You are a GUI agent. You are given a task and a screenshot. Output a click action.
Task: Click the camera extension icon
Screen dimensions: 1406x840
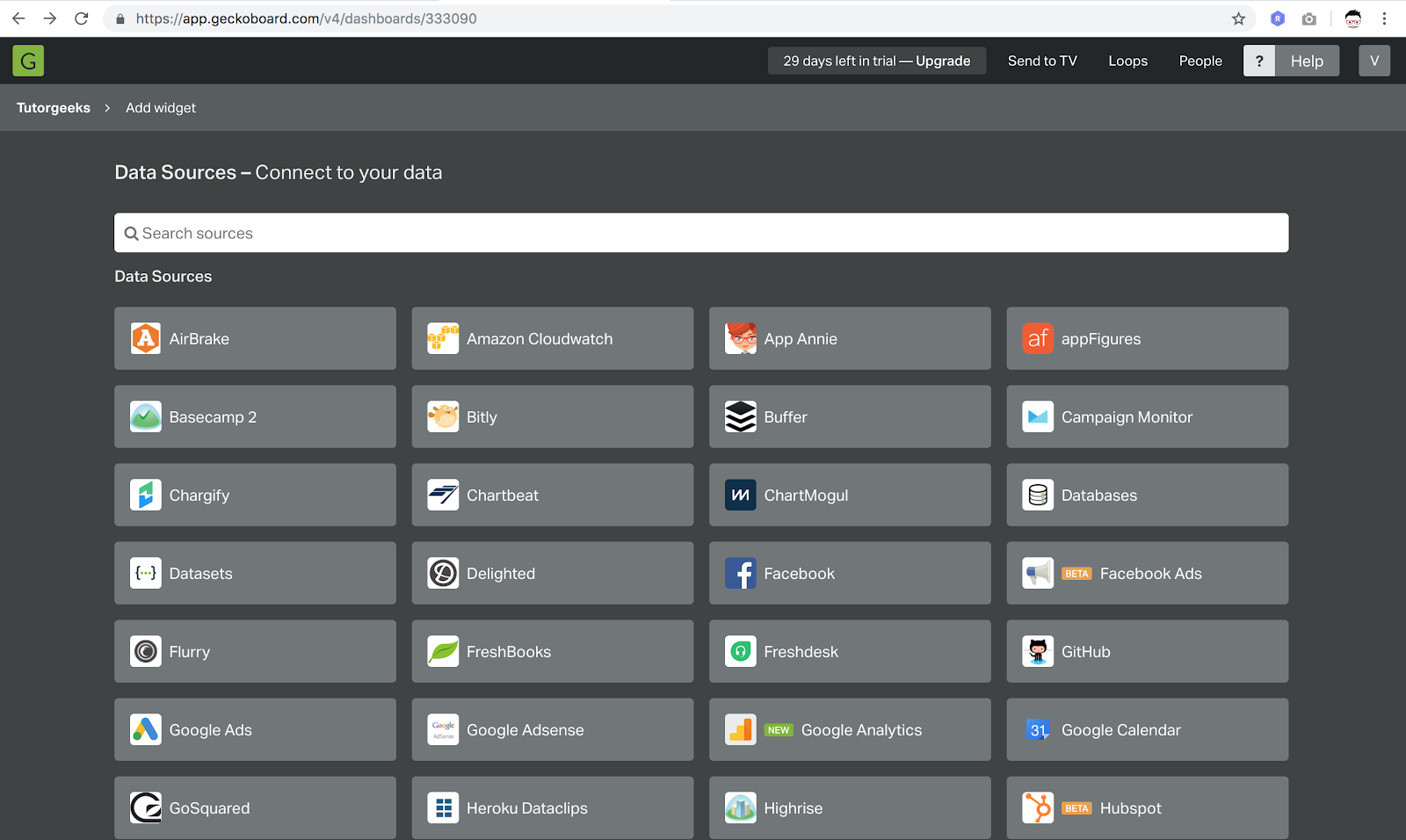click(1309, 18)
